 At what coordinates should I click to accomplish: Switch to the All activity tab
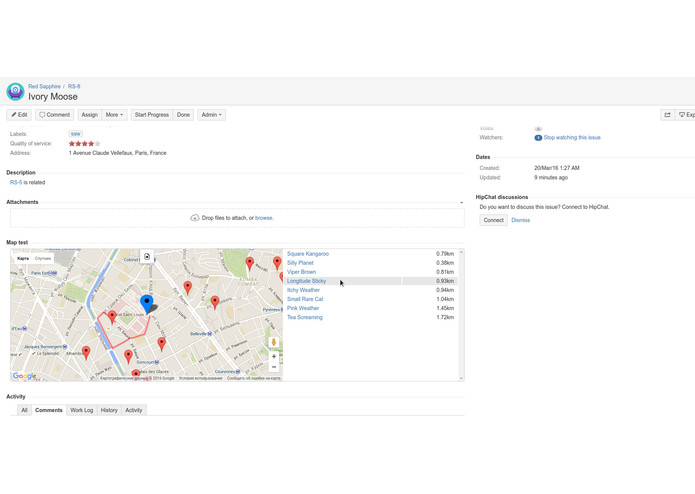pyautogui.click(x=24, y=410)
